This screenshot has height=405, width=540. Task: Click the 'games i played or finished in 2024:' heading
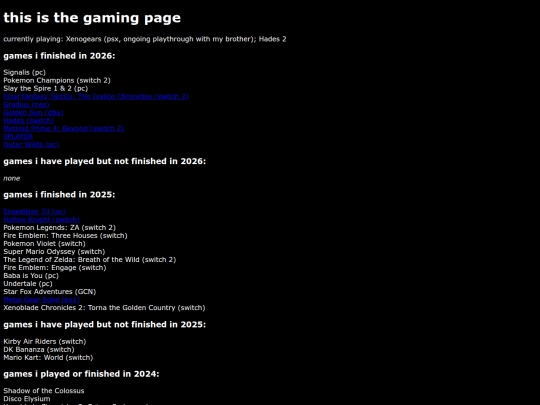click(81, 374)
